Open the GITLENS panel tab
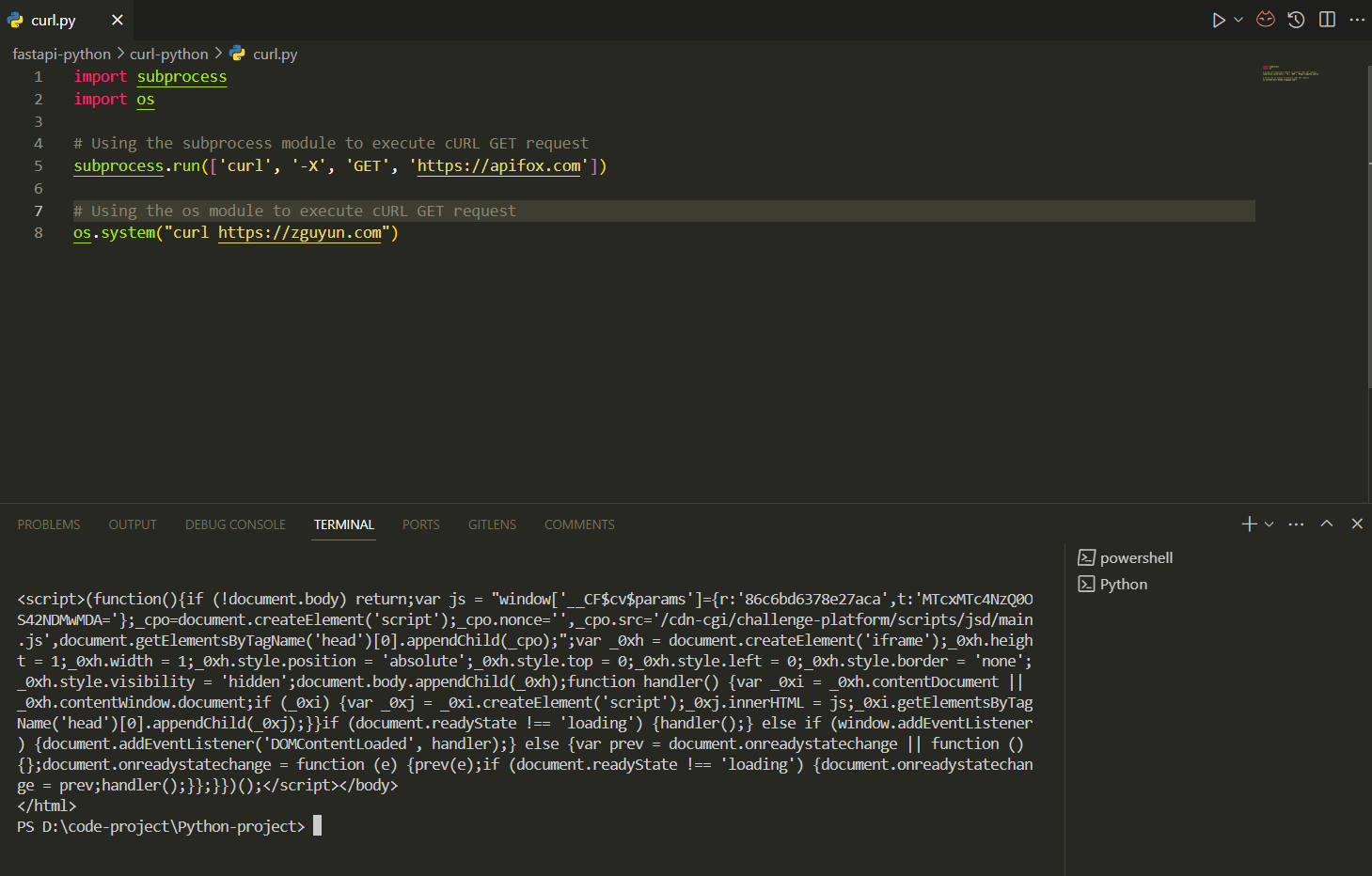Screen dimensions: 1372x876 click(x=492, y=524)
